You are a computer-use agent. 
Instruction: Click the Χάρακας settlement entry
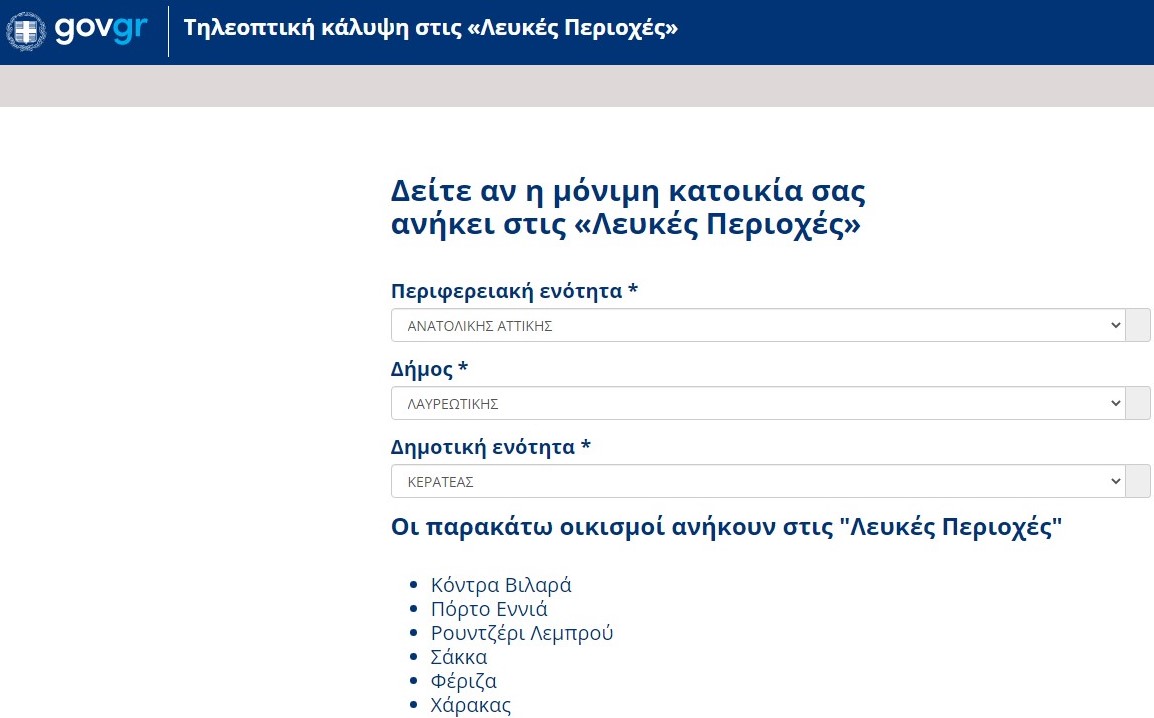pos(471,705)
